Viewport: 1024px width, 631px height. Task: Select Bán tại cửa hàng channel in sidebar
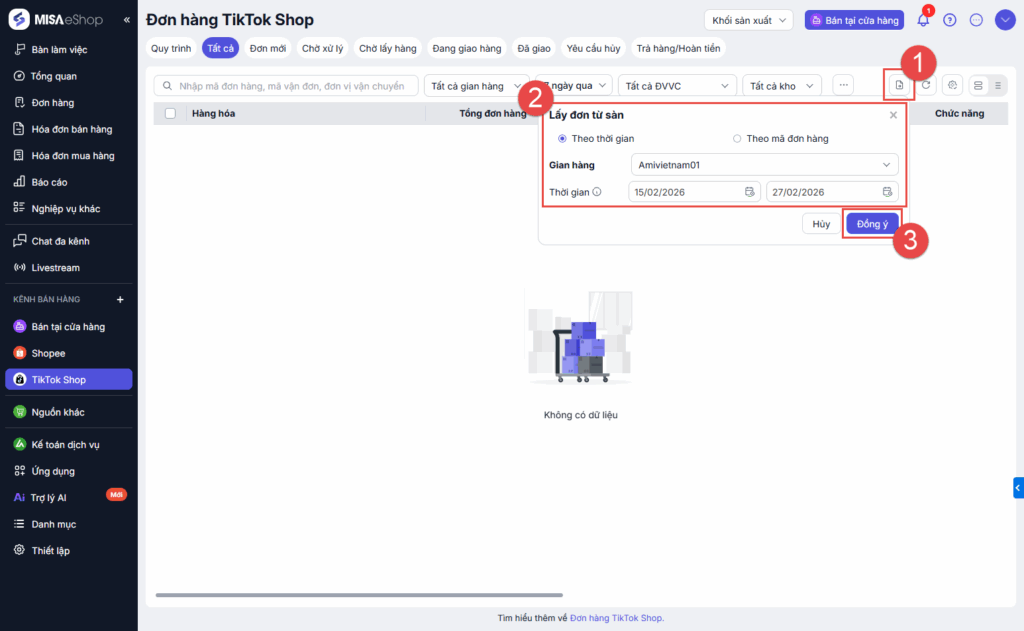coord(69,327)
